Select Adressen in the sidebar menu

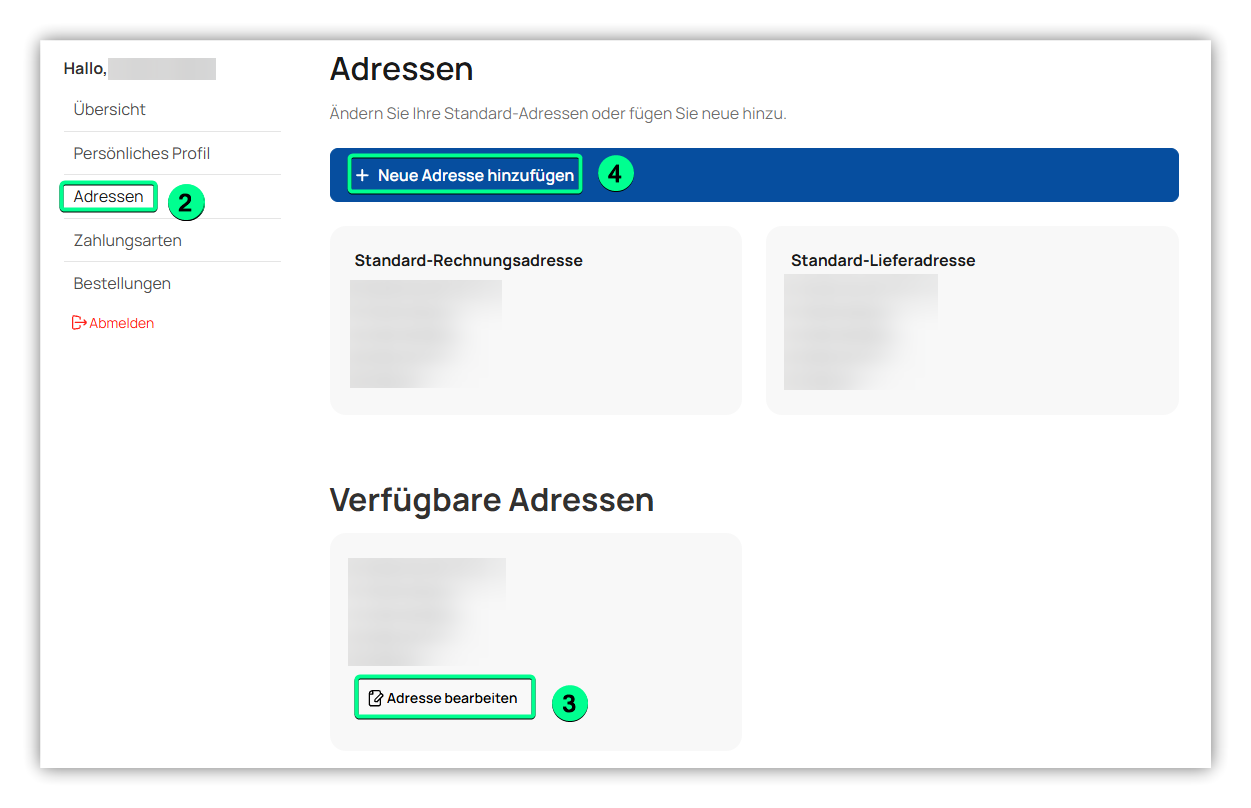(108, 197)
